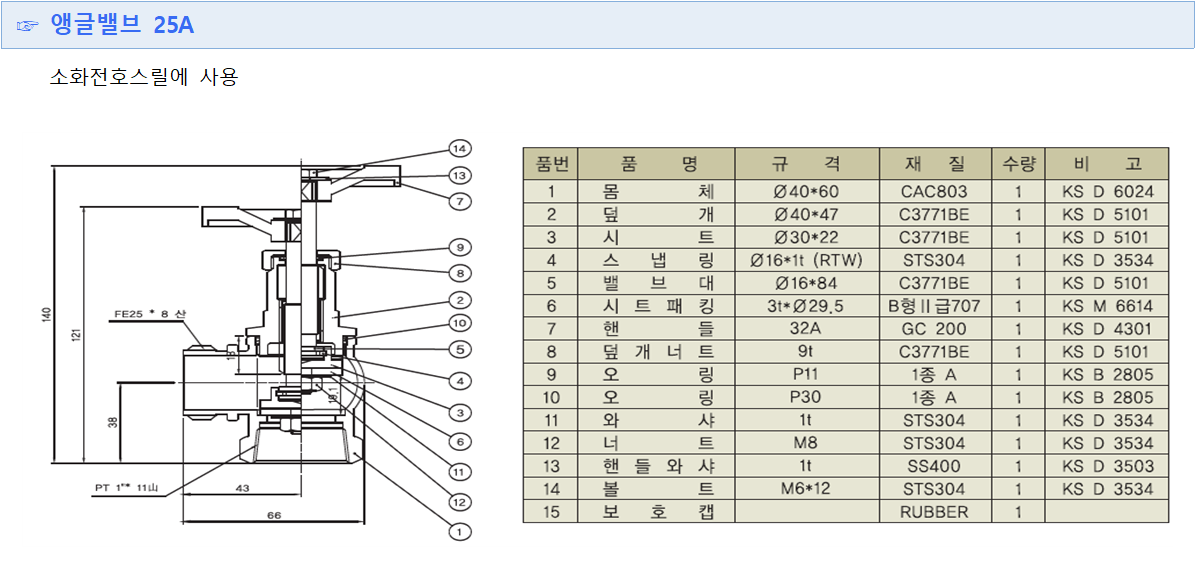The width and height of the screenshot is (1197, 582).
Task: Click the '9t' spec cell
Action: click(x=807, y=352)
